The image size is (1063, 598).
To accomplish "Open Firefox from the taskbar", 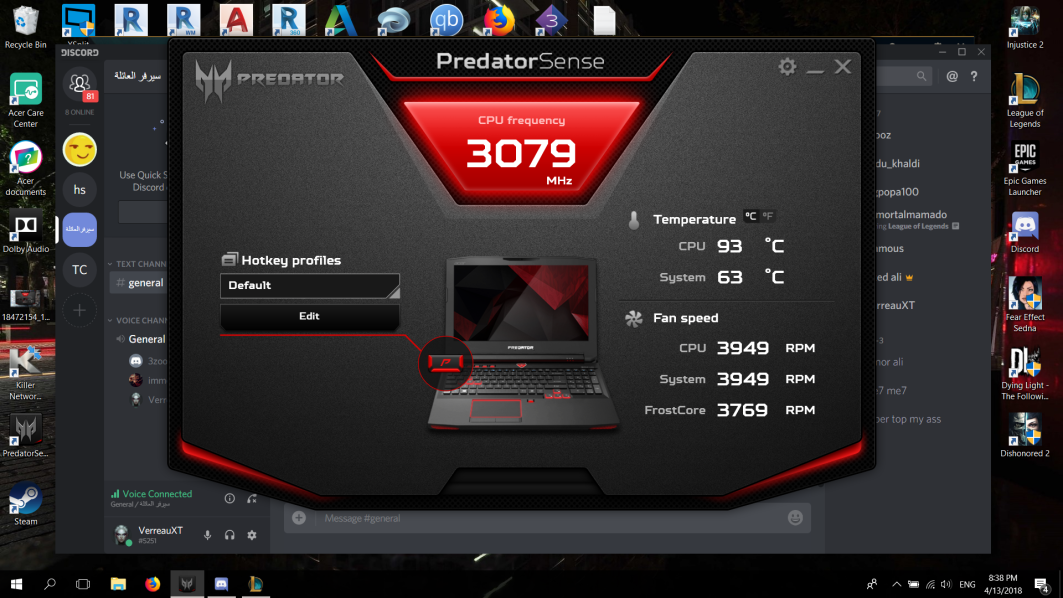I will [x=153, y=584].
